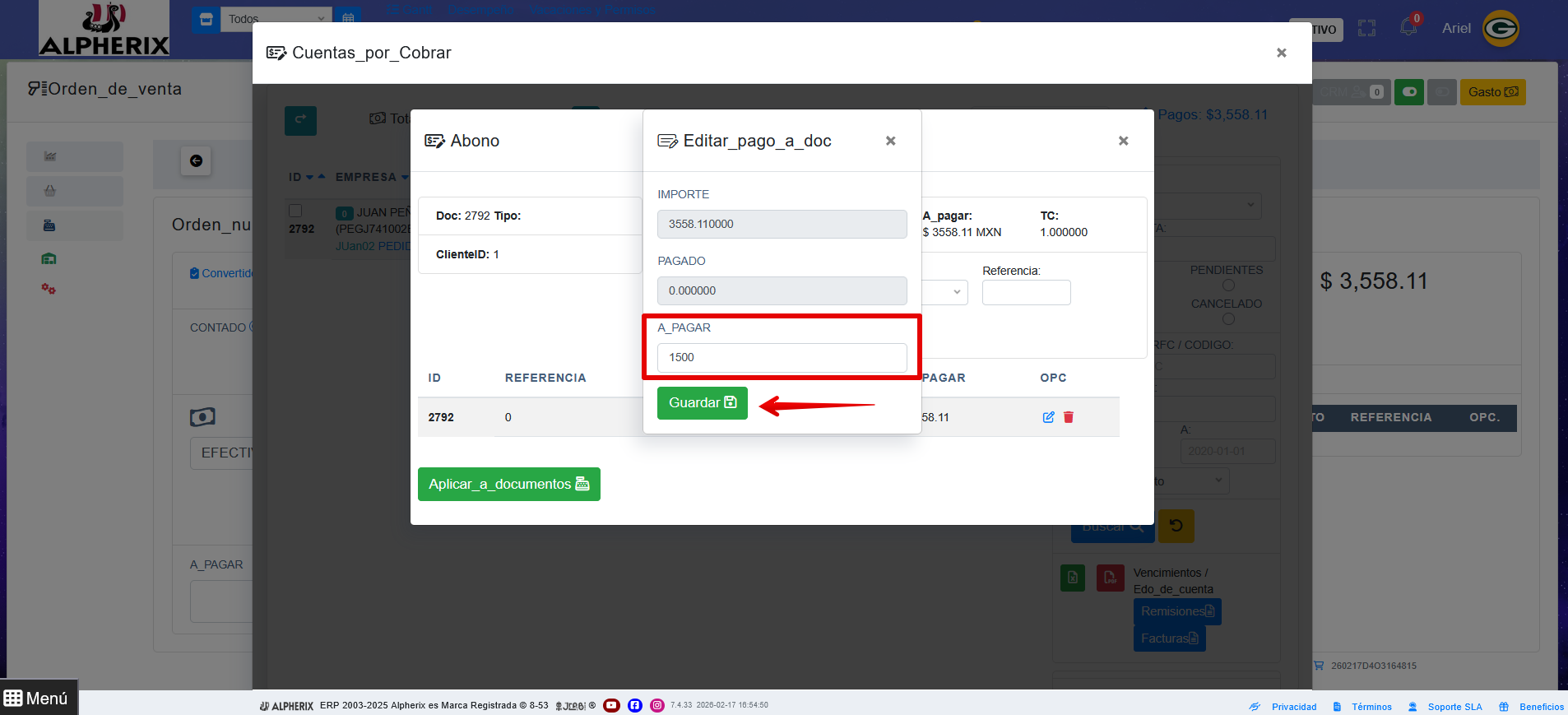Open the Facebook icon in footer
The height and width of the screenshot is (715, 1568).
click(x=635, y=705)
